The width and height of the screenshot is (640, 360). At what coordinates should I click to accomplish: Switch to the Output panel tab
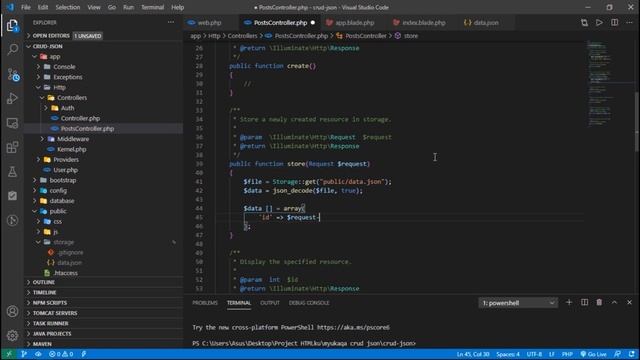(x=270, y=303)
